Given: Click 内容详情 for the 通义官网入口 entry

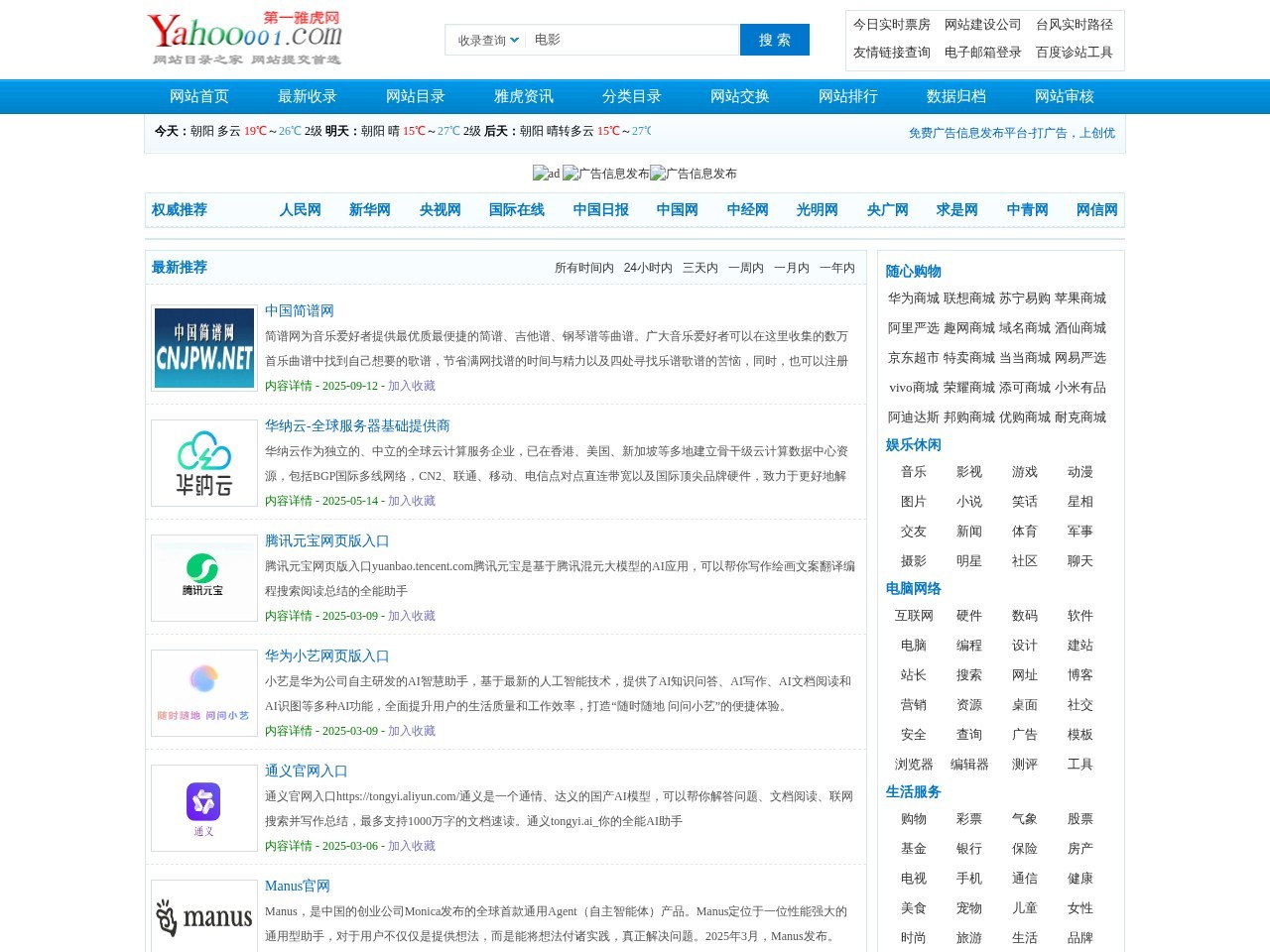Looking at the screenshot, I should click(x=289, y=846).
